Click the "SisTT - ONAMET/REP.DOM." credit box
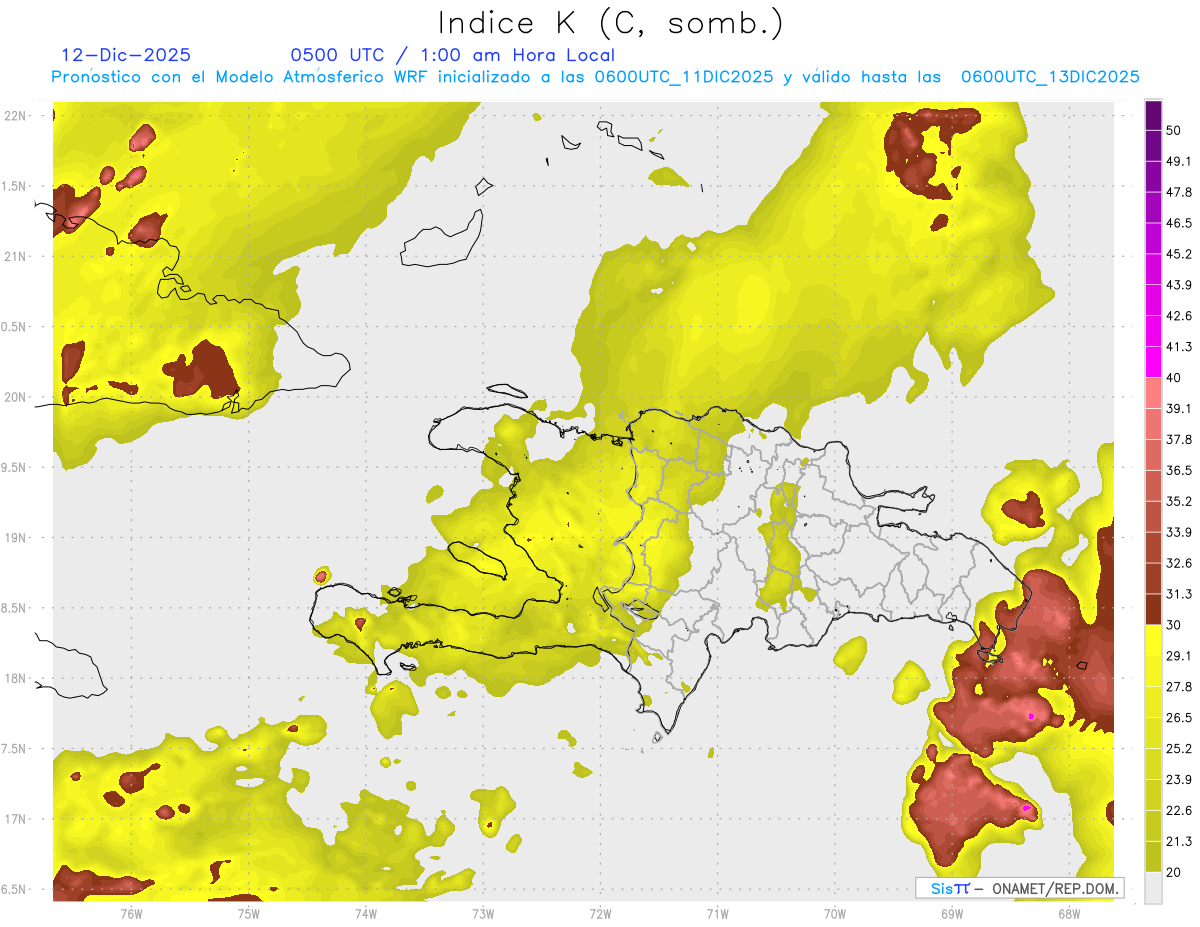1200x927 pixels. coord(1019,888)
